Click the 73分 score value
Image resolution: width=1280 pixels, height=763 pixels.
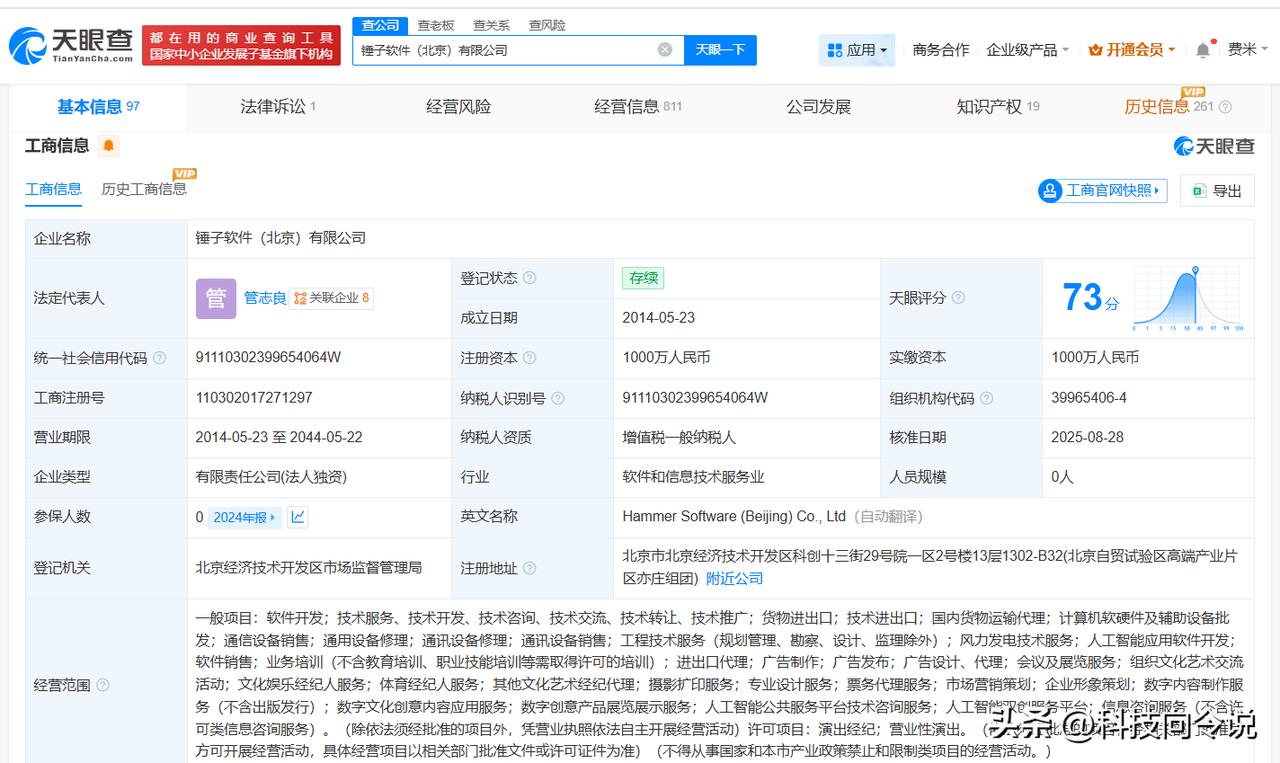click(1090, 298)
